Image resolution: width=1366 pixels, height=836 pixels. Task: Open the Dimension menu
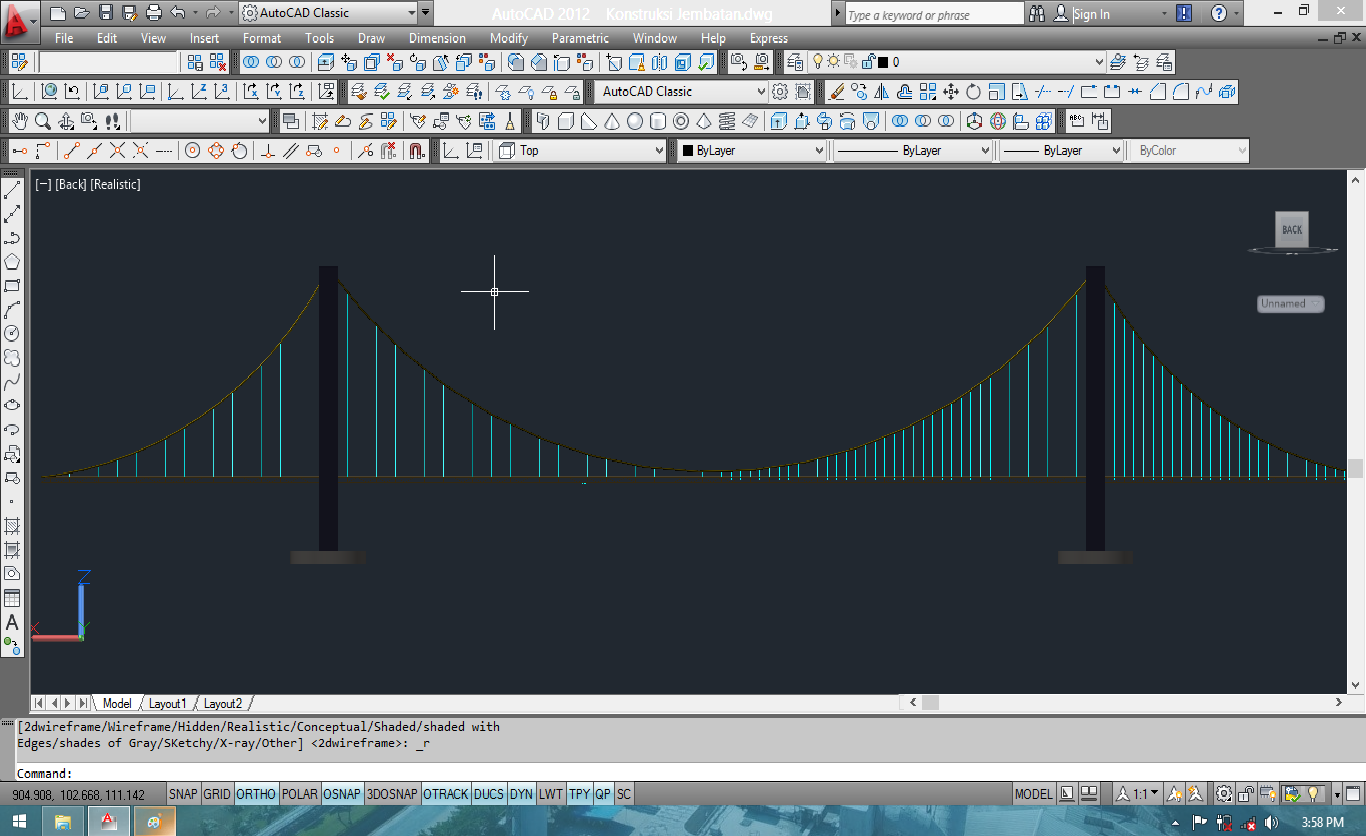tap(437, 38)
